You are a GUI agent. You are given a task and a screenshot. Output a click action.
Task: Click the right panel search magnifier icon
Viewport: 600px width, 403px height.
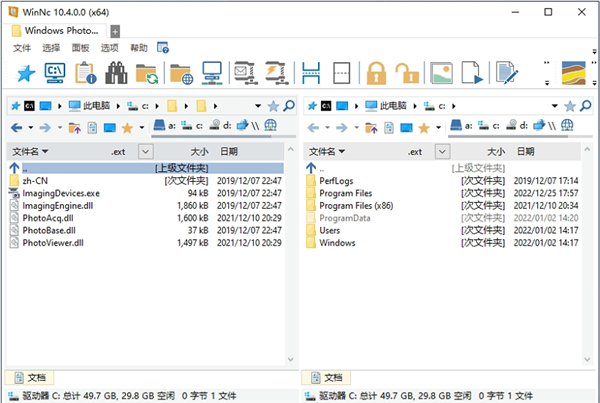click(x=586, y=106)
